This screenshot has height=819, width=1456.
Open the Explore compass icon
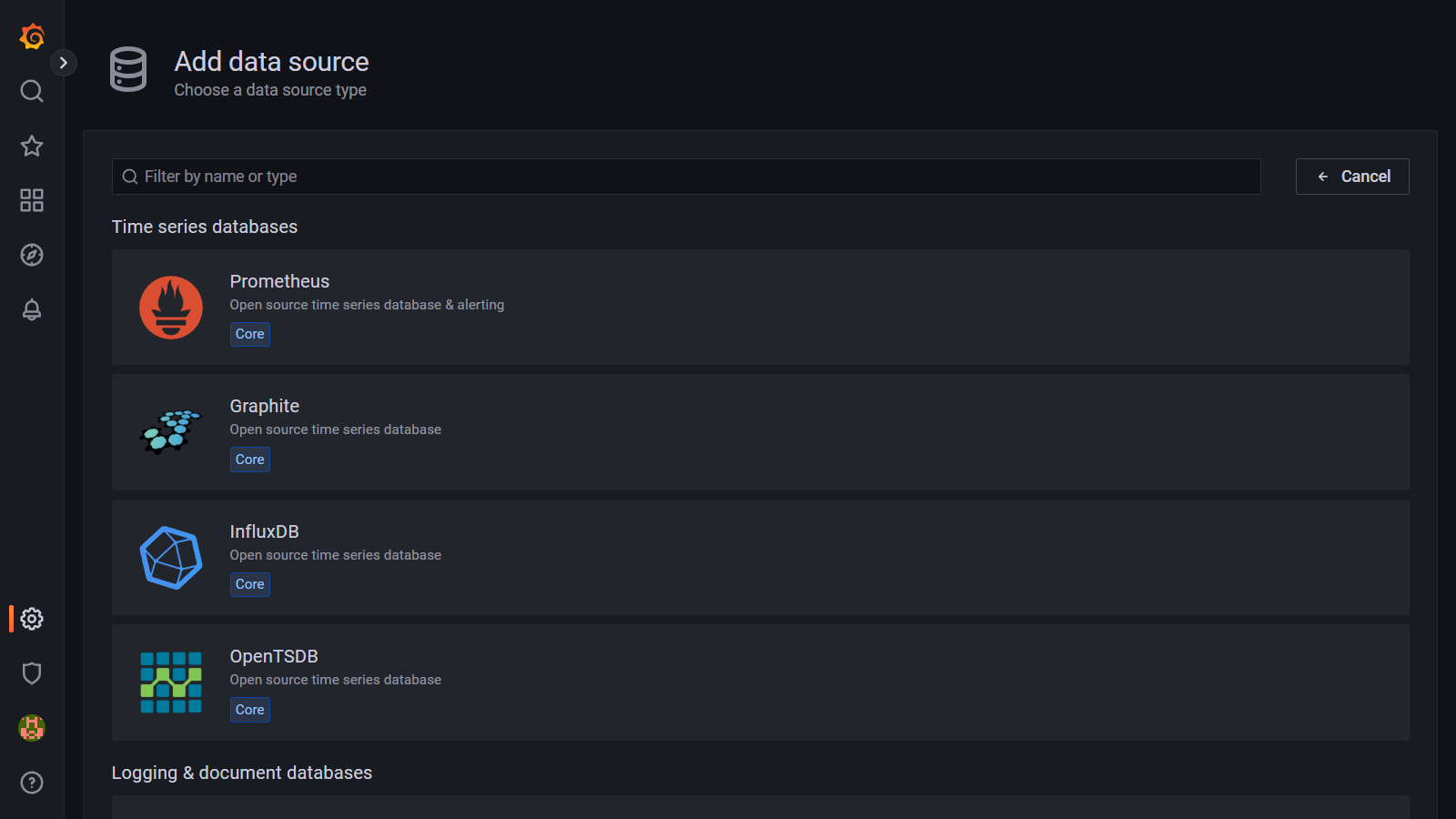point(32,255)
